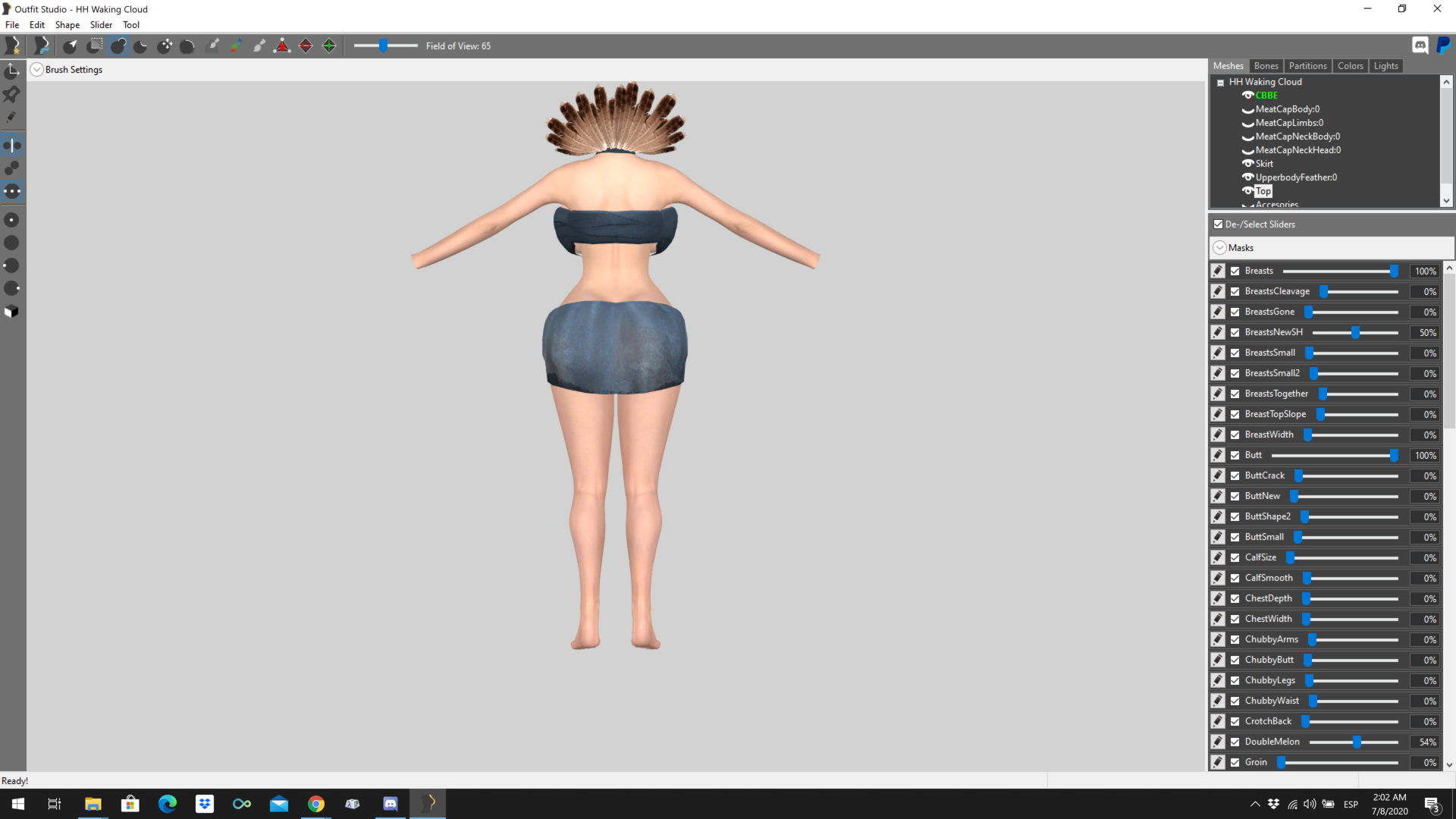Select the Select (arrow) tool

point(71,45)
